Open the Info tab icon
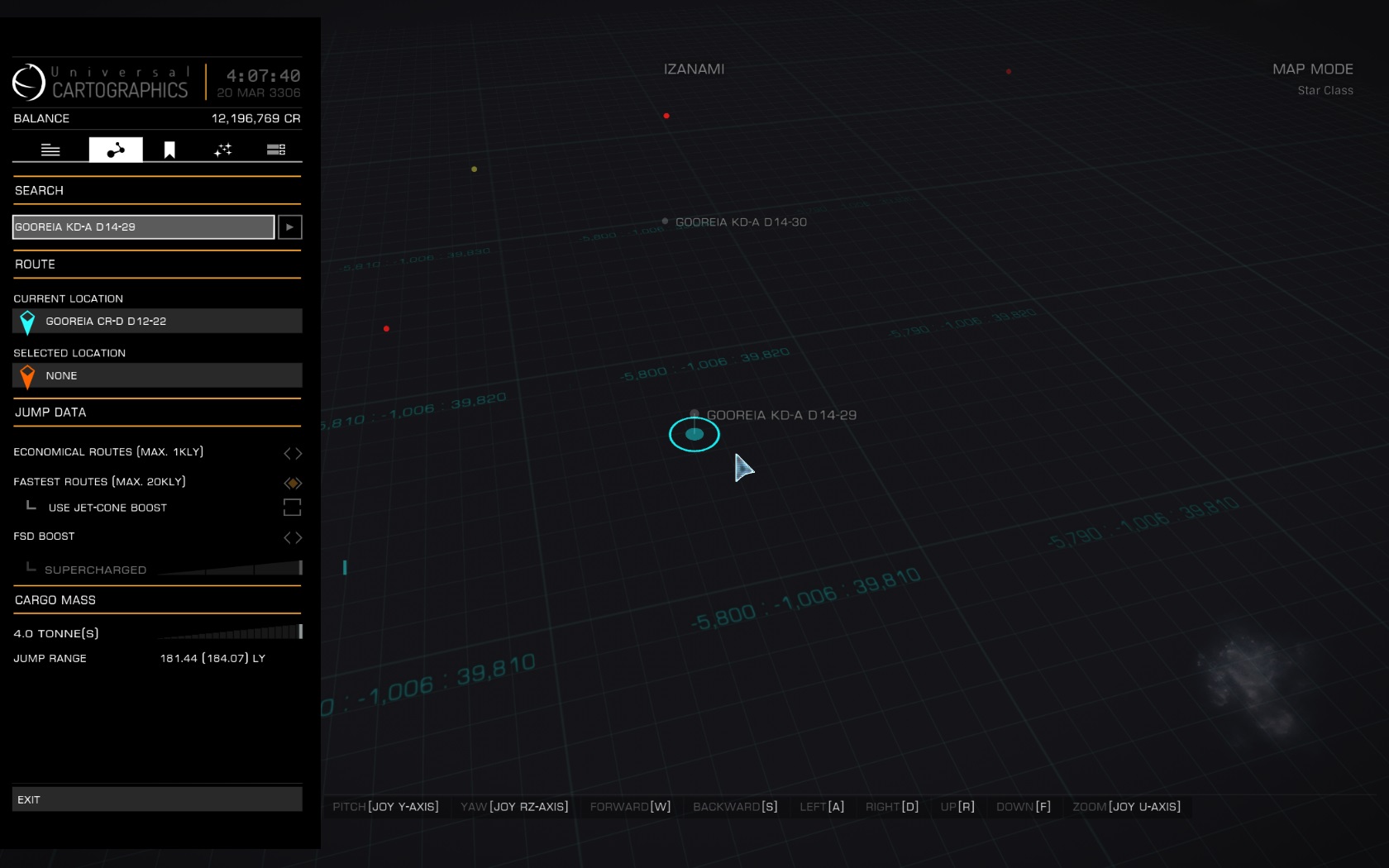Viewport: 1389px width, 868px height. [50, 150]
